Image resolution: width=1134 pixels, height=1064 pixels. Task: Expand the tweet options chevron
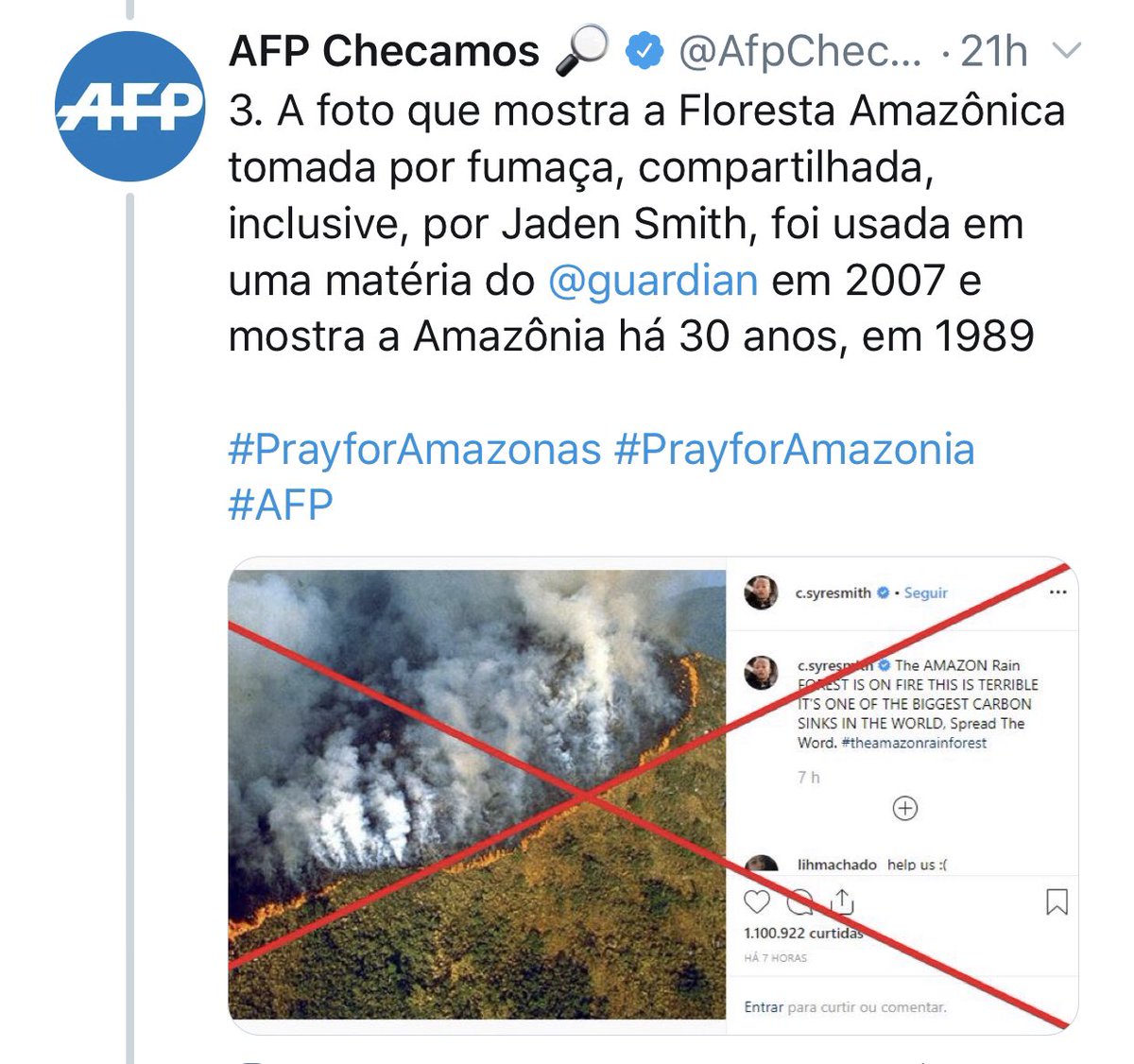pos(1066,51)
